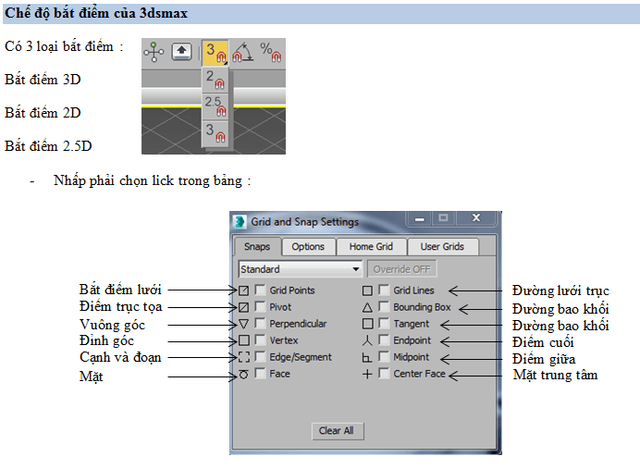Click the 'Vuông góc' annotation label

112,325
